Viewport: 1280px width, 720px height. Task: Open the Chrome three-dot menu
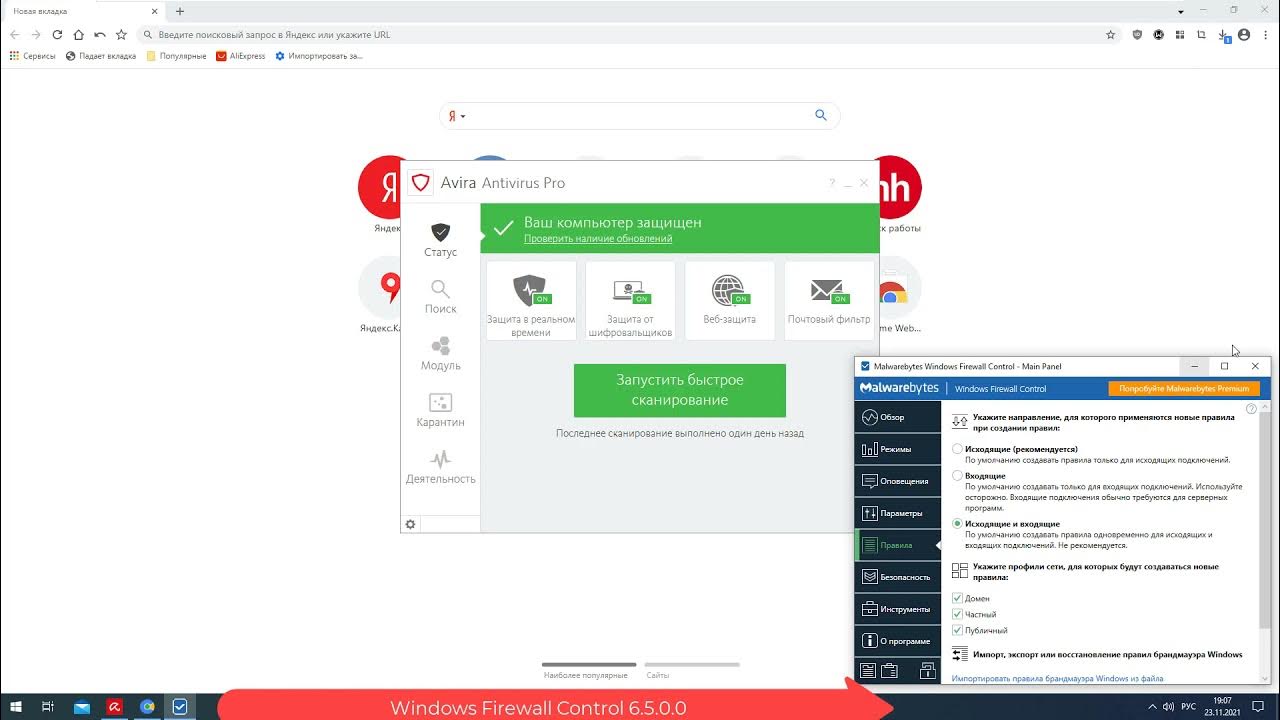click(1265, 34)
